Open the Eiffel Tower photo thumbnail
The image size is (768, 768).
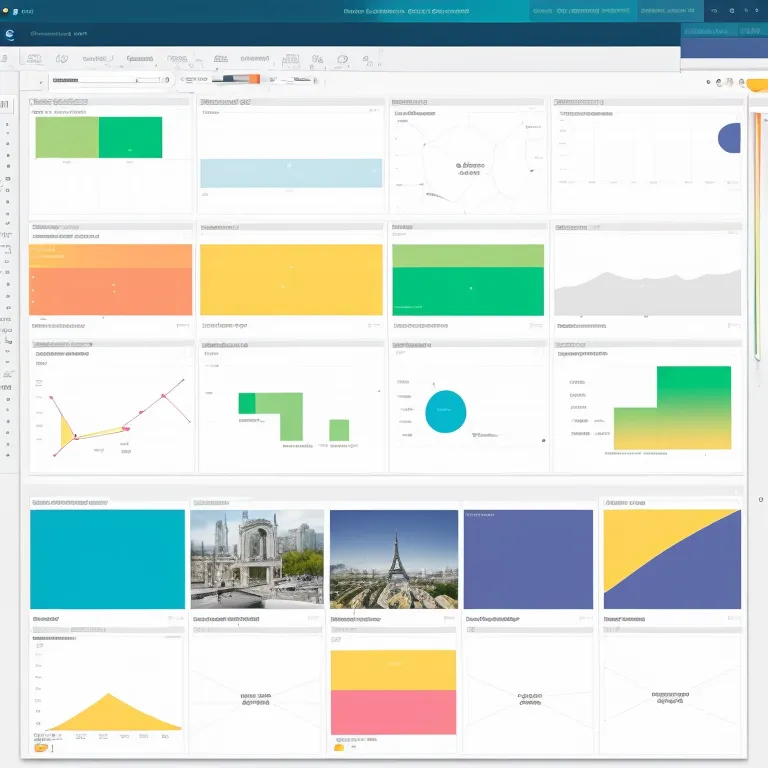[394, 559]
